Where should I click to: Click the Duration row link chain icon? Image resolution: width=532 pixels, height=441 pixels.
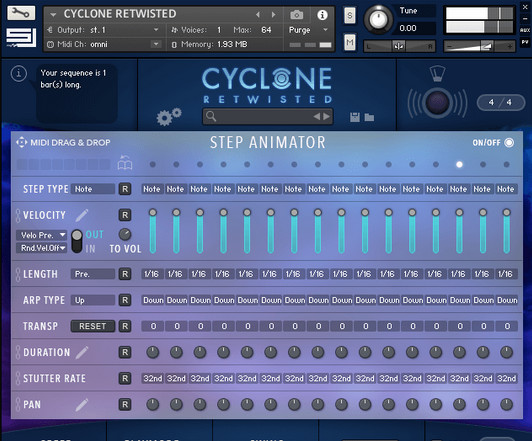coord(18,352)
